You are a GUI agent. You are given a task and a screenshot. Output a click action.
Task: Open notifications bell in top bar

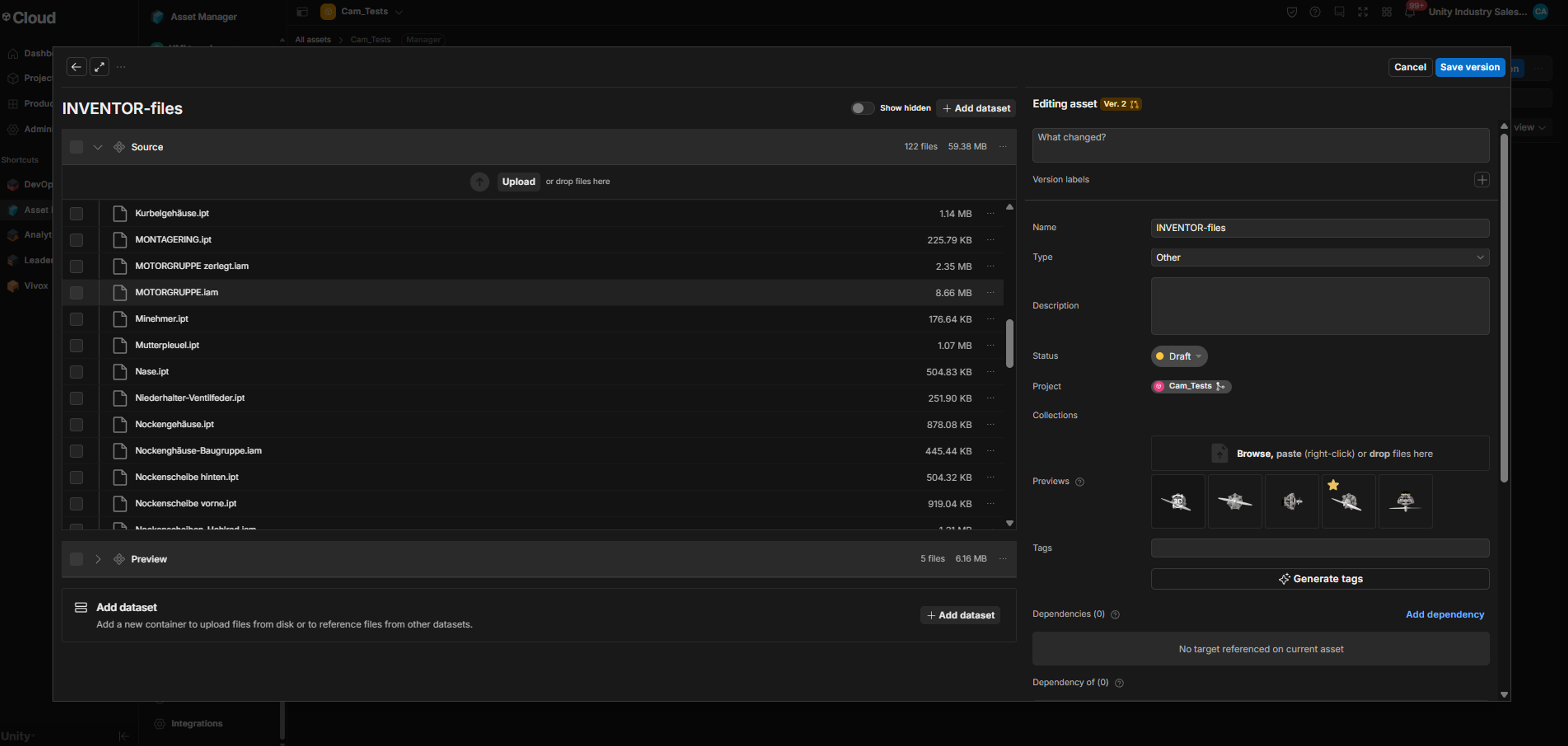[x=1410, y=12]
